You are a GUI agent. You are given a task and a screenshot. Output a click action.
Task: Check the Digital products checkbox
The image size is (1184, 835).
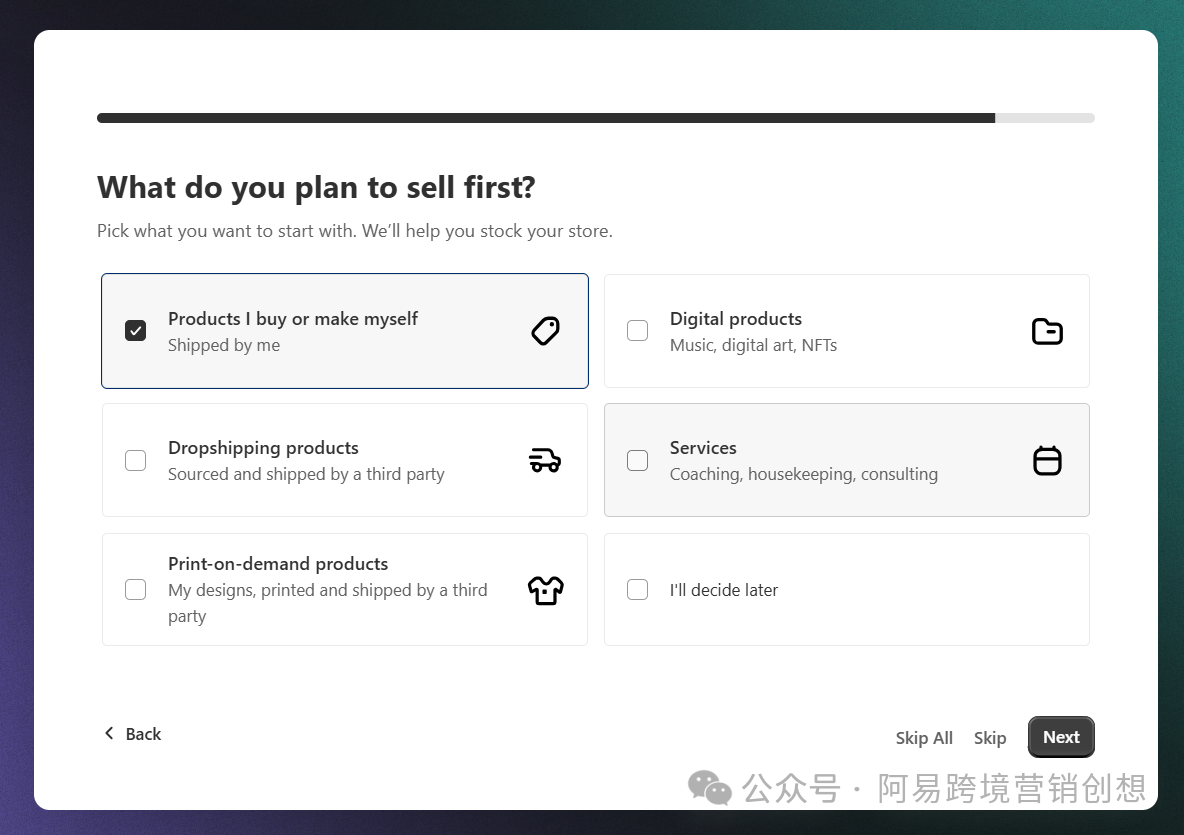click(x=637, y=330)
